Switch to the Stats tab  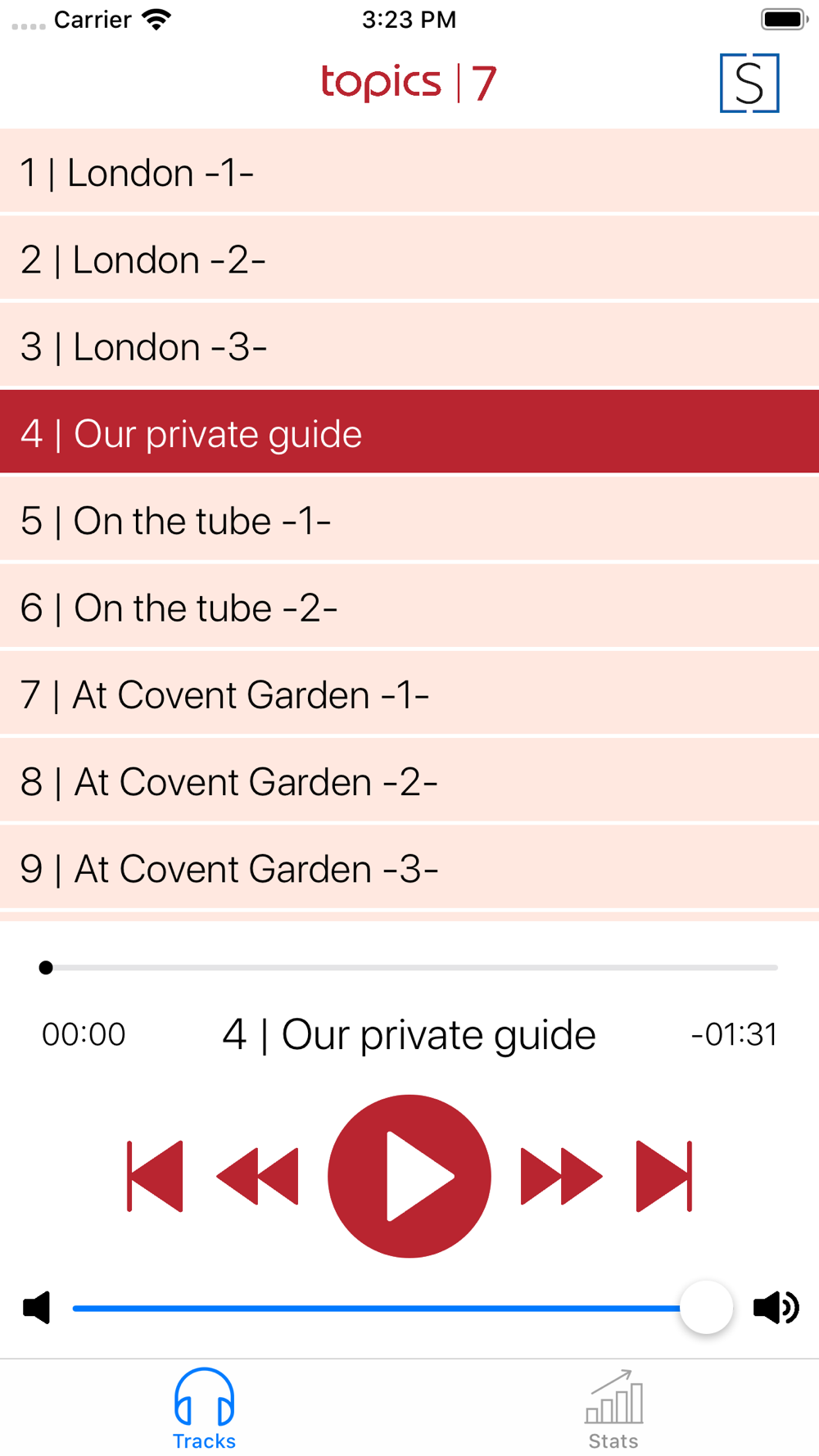(613, 1409)
